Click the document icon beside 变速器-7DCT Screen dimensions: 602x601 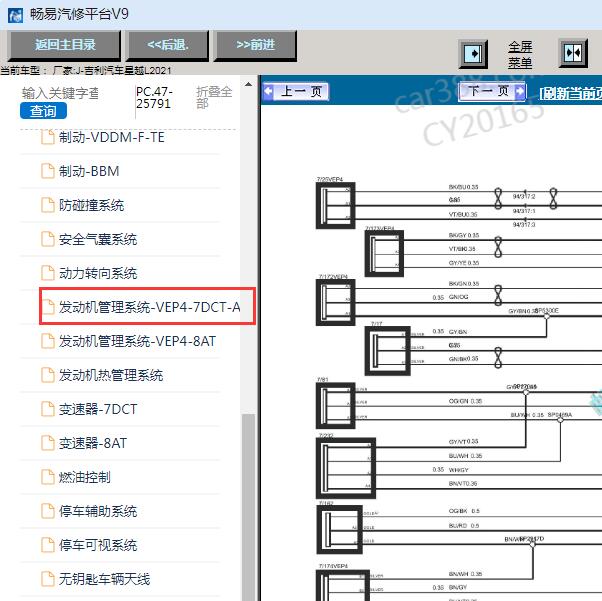[x=48, y=409]
